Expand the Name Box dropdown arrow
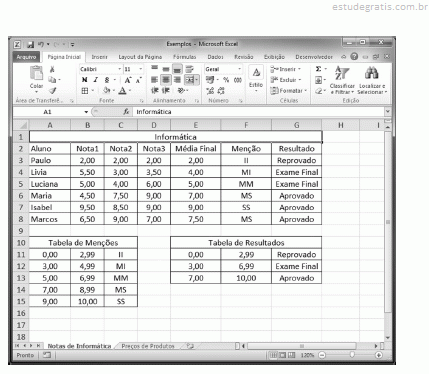The image size is (429, 374). [86, 112]
